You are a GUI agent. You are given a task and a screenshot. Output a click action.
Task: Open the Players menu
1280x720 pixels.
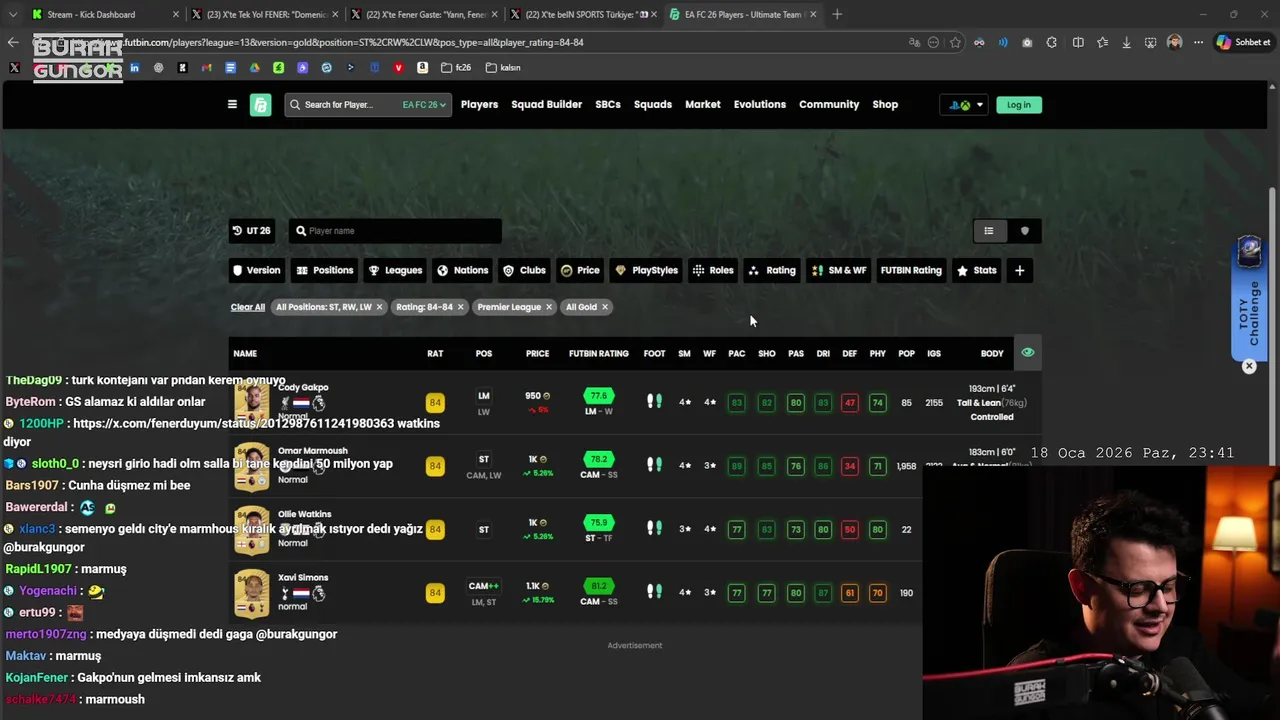(x=479, y=105)
